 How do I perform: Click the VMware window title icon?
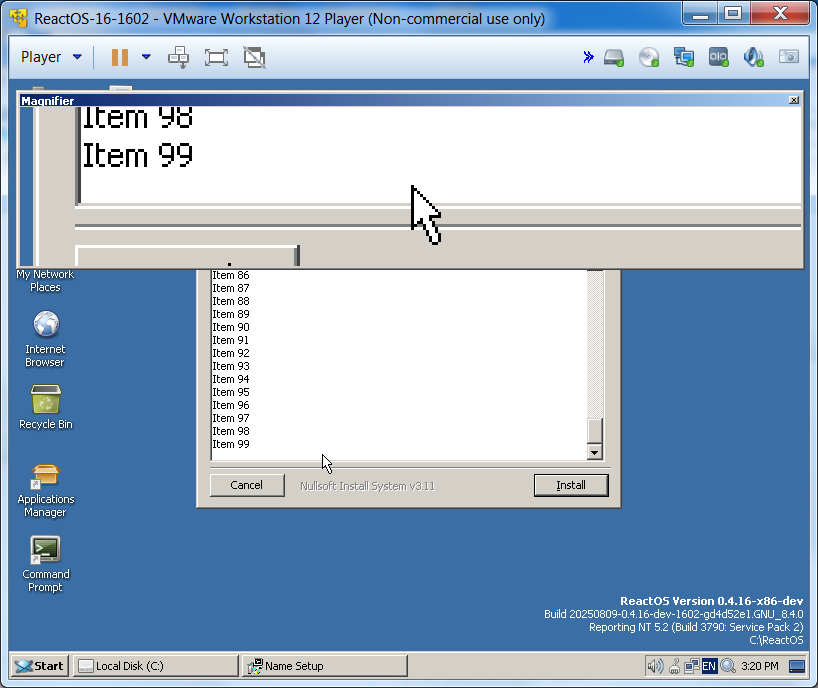19,18
